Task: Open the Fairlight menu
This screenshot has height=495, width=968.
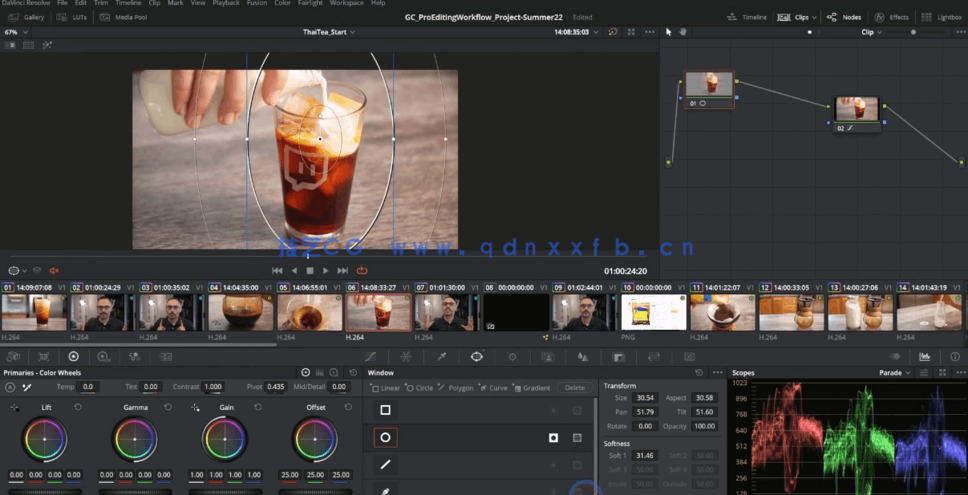Action: (x=312, y=3)
